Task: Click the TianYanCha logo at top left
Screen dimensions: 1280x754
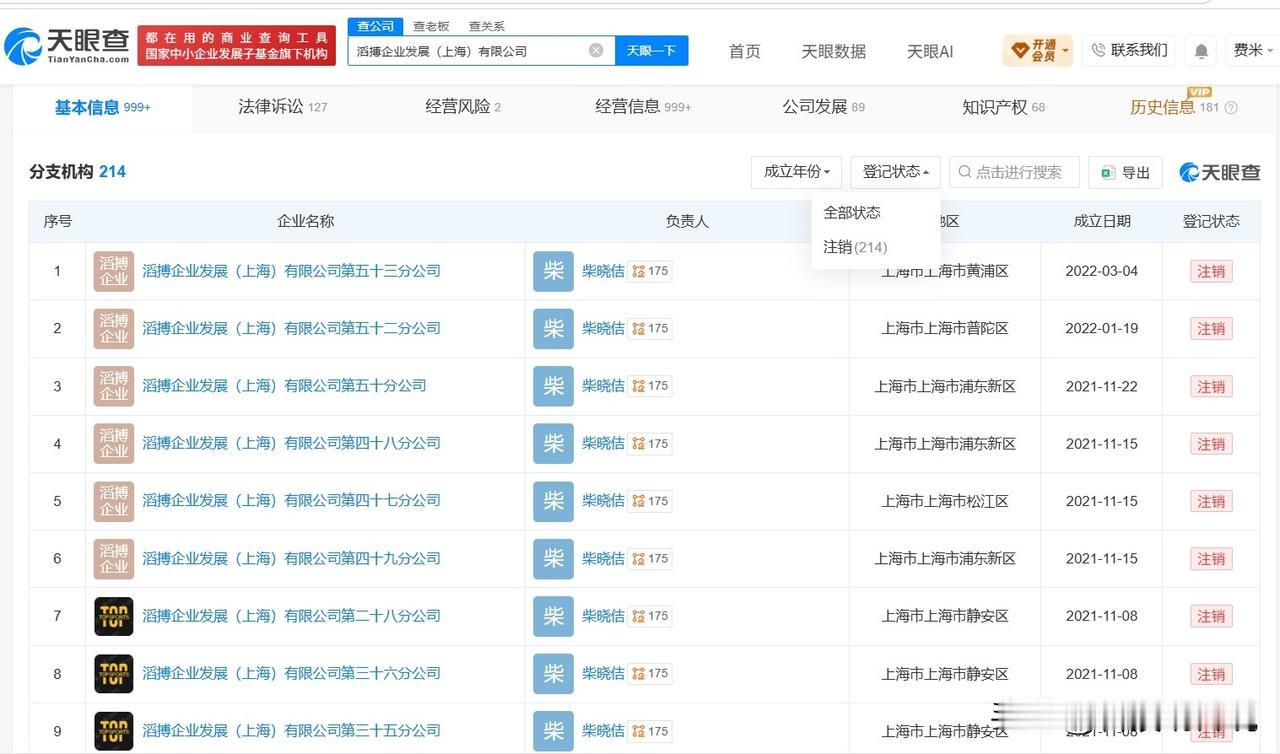Action: [67, 46]
